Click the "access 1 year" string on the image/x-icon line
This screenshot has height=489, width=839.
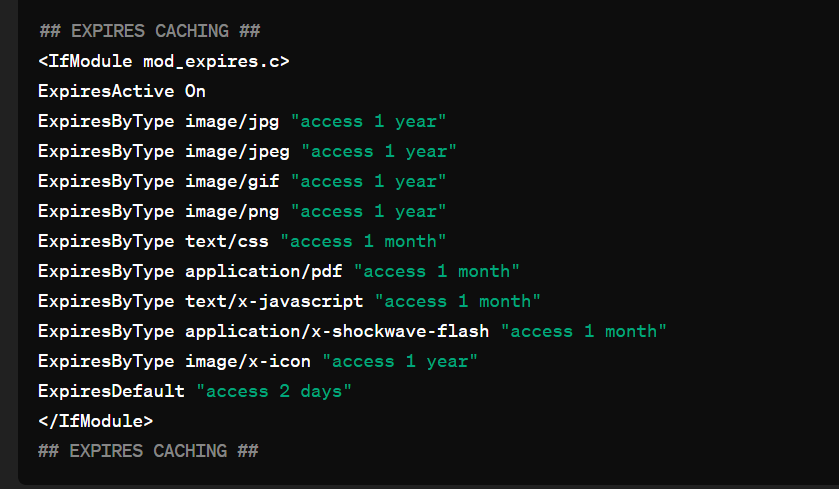click(x=400, y=361)
